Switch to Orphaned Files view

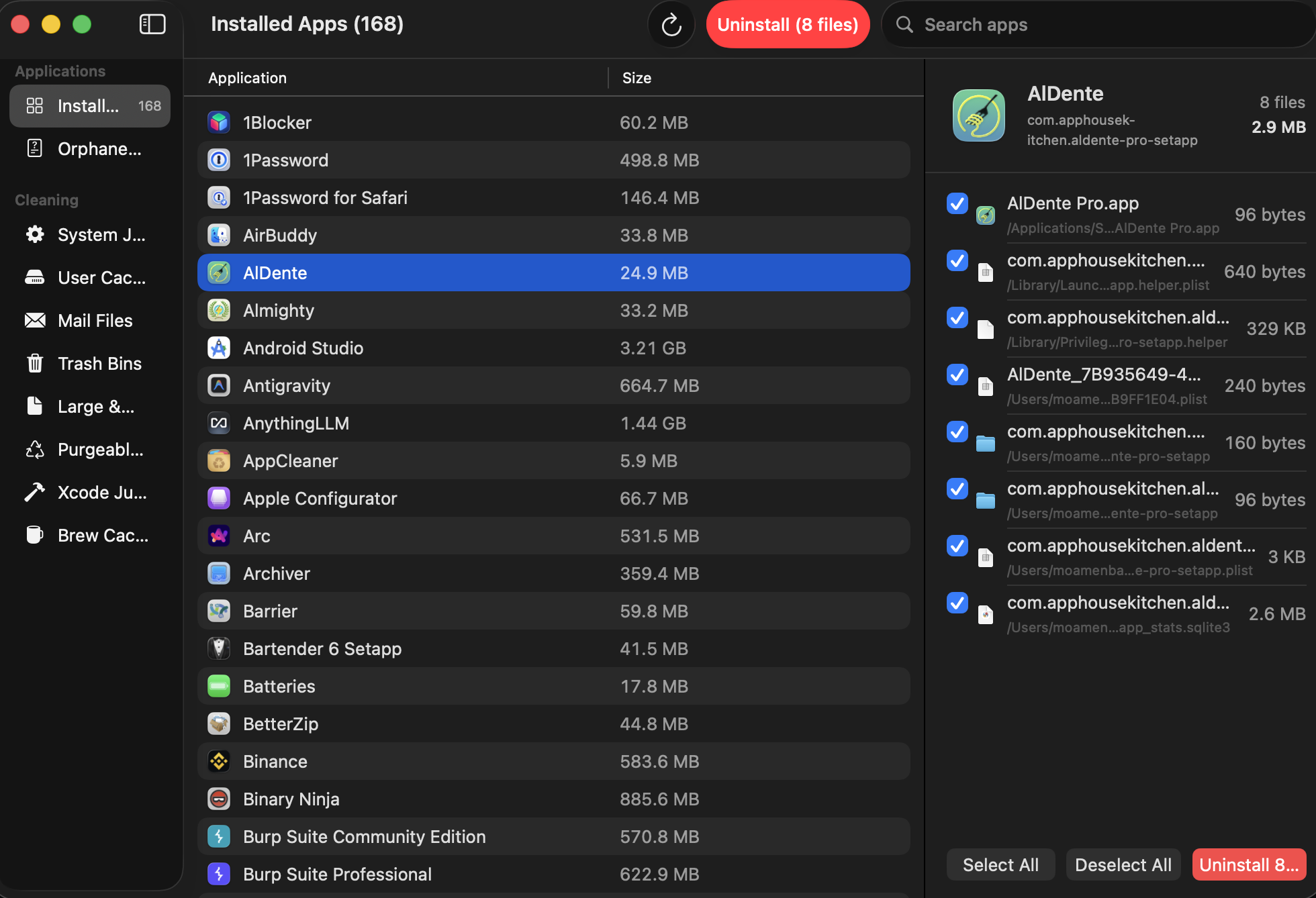tap(89, 148)
